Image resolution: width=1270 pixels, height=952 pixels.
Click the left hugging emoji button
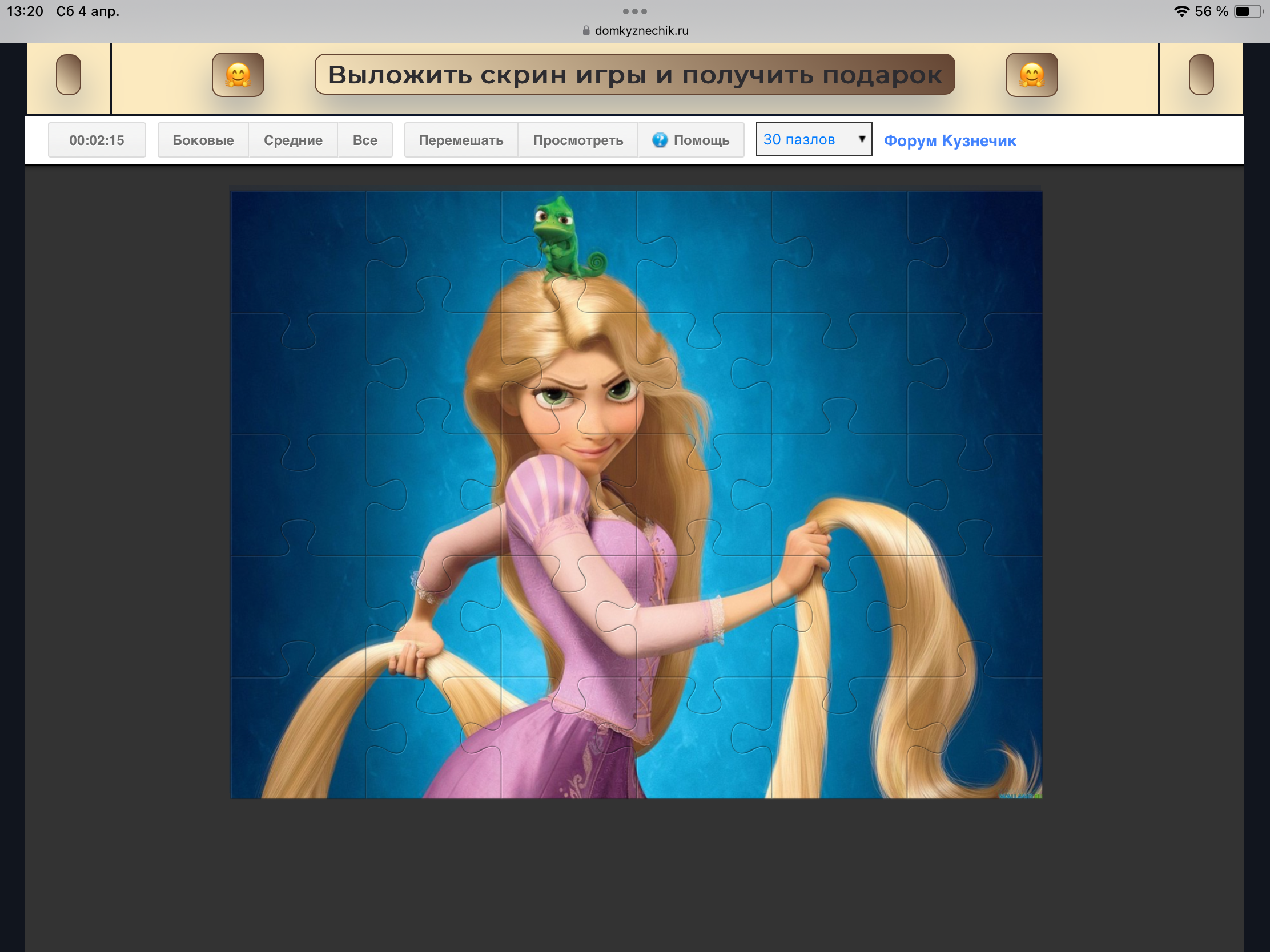click(x=238, y=75)
